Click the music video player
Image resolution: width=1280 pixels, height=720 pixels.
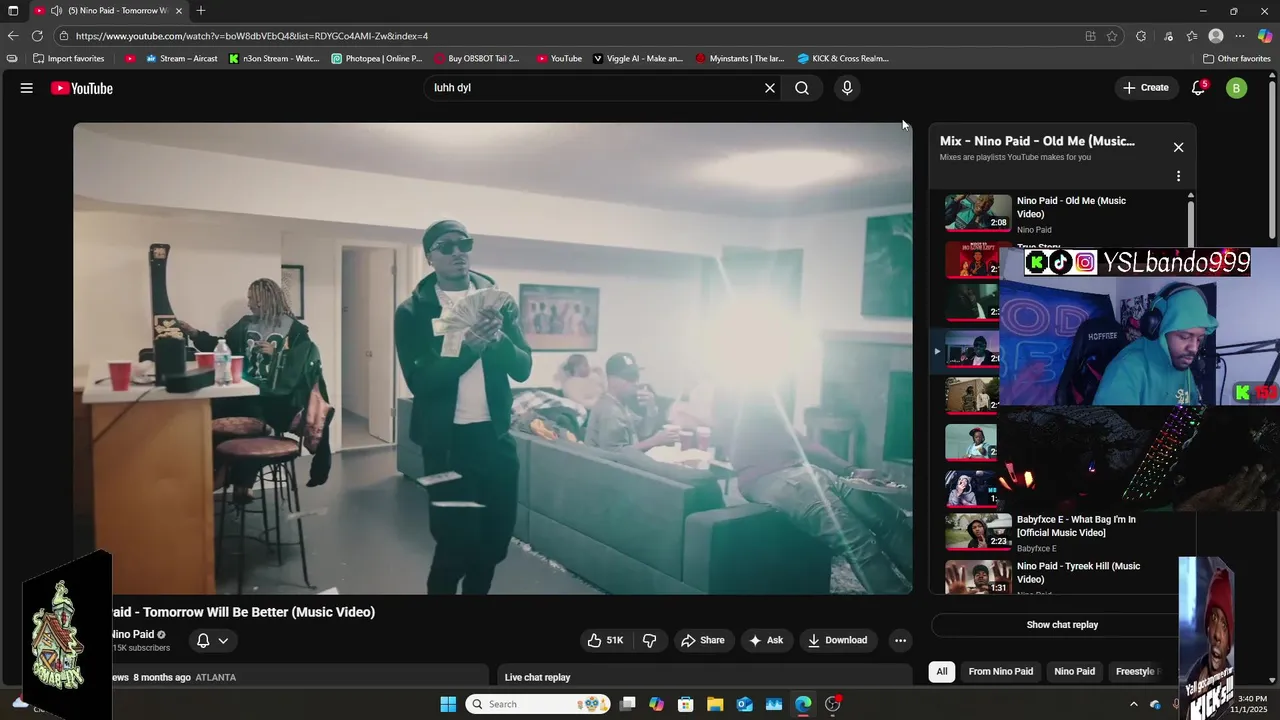point(493,358)
